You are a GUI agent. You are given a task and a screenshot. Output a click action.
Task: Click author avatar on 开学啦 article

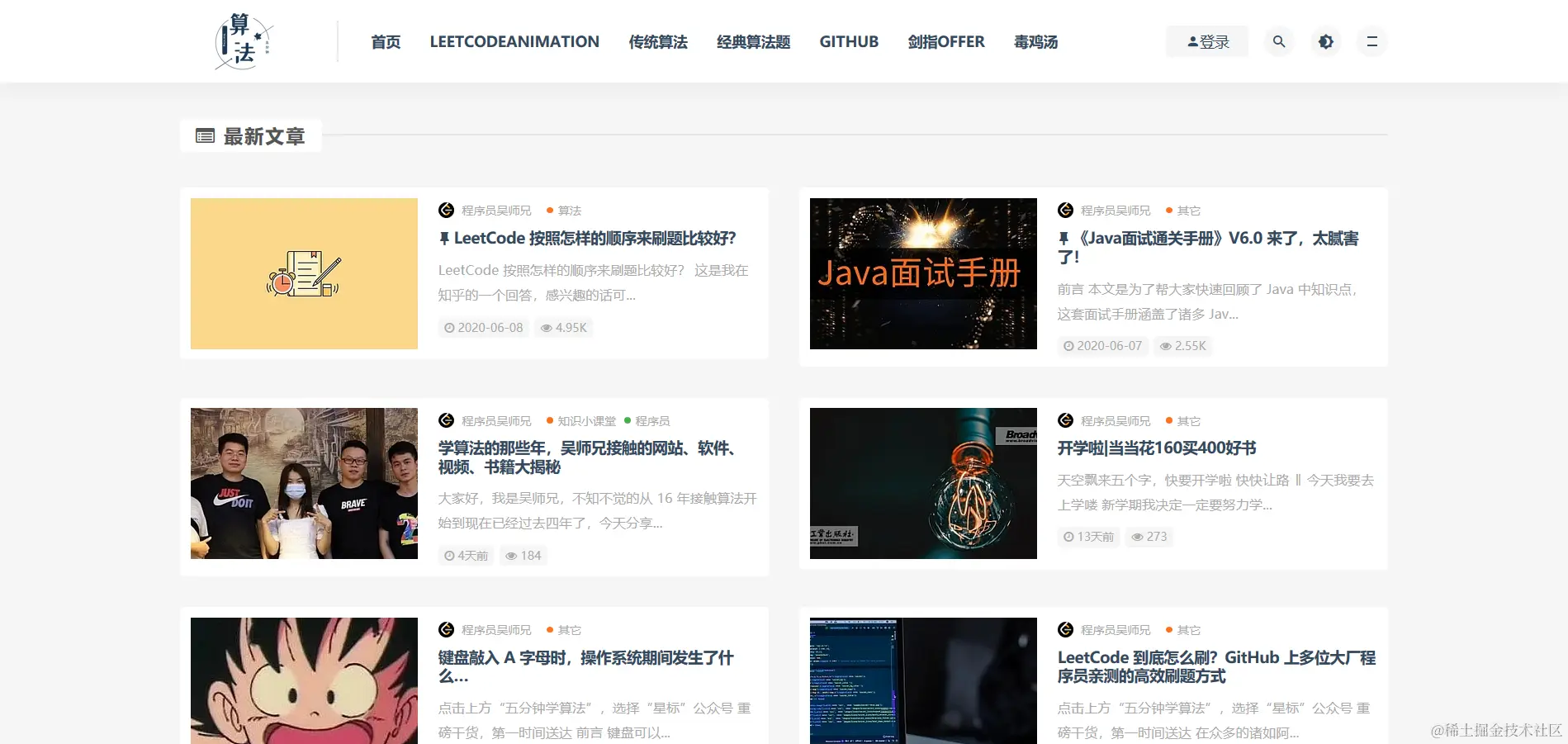click(1066, 421)
